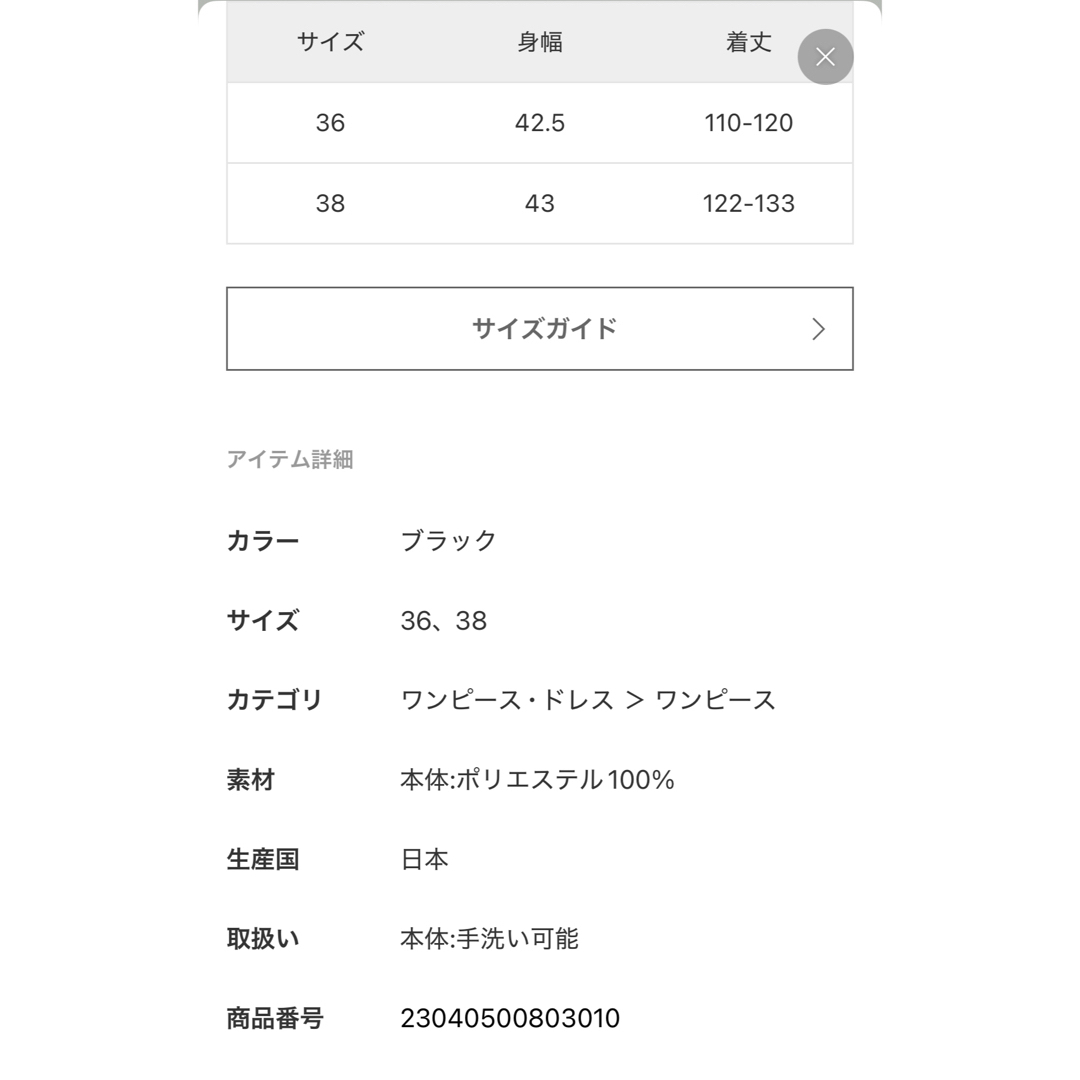Click the 着丈 column header
Screen dimensions: 1080x1080
point(749,42)
